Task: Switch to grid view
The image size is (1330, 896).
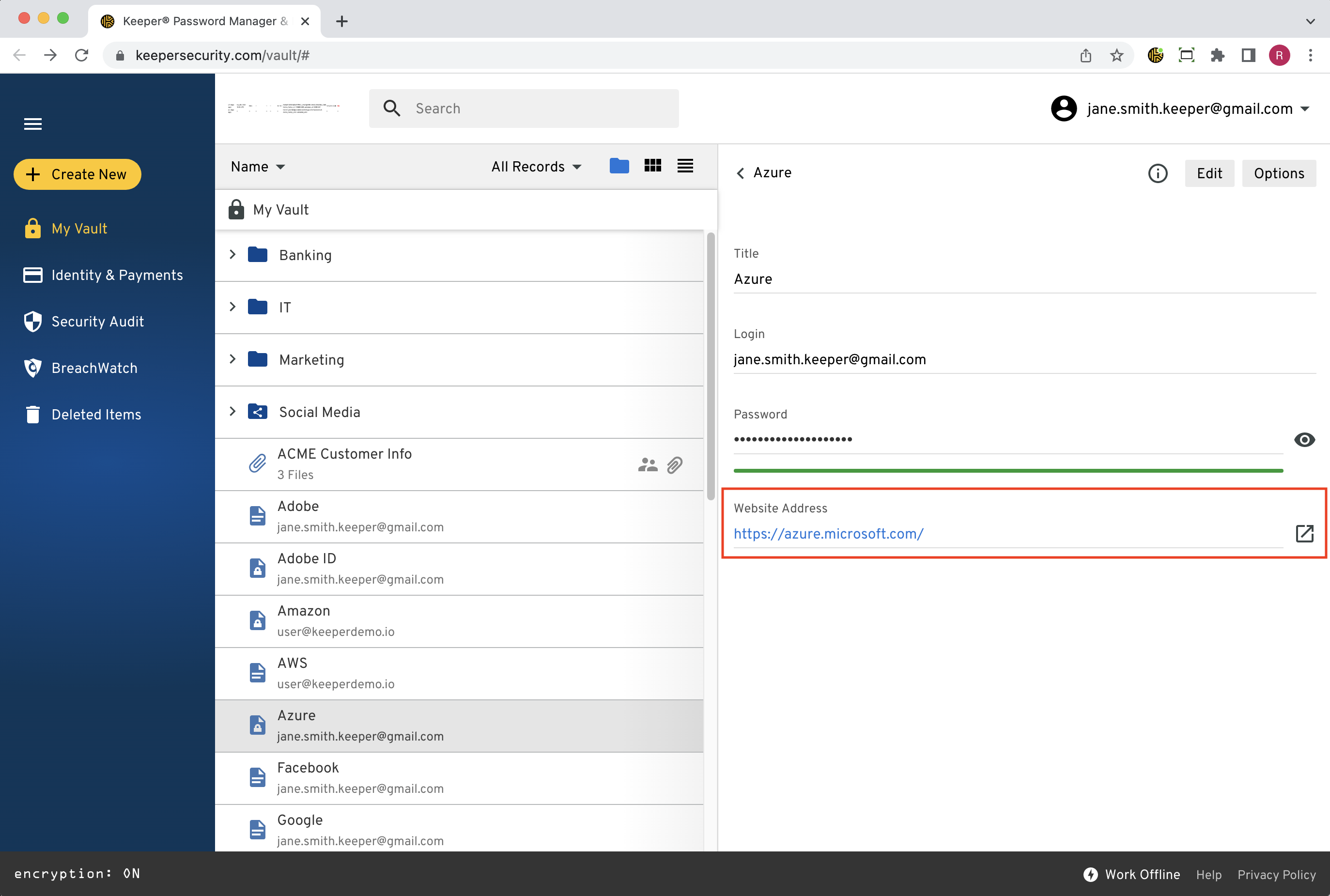Action: tap(652, 166)
